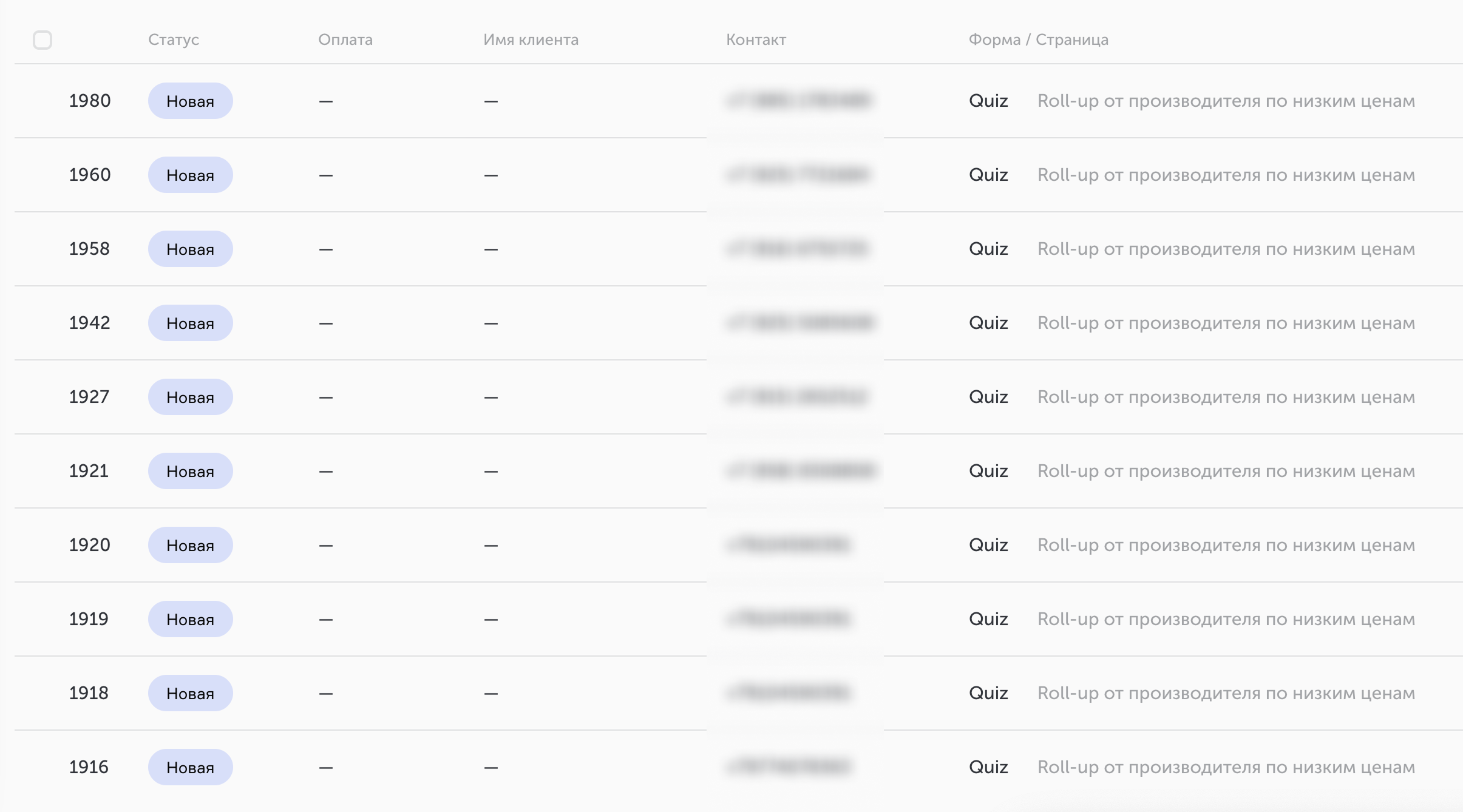Select order row number 1921
Viewport: 1463px width, 812px height.
pos(739,471)
